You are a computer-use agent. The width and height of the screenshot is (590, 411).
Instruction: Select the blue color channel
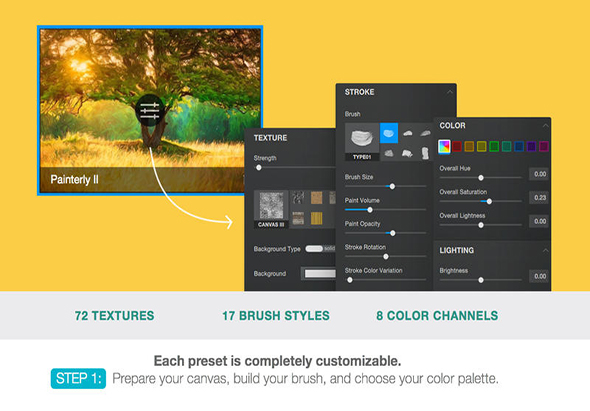519,146
